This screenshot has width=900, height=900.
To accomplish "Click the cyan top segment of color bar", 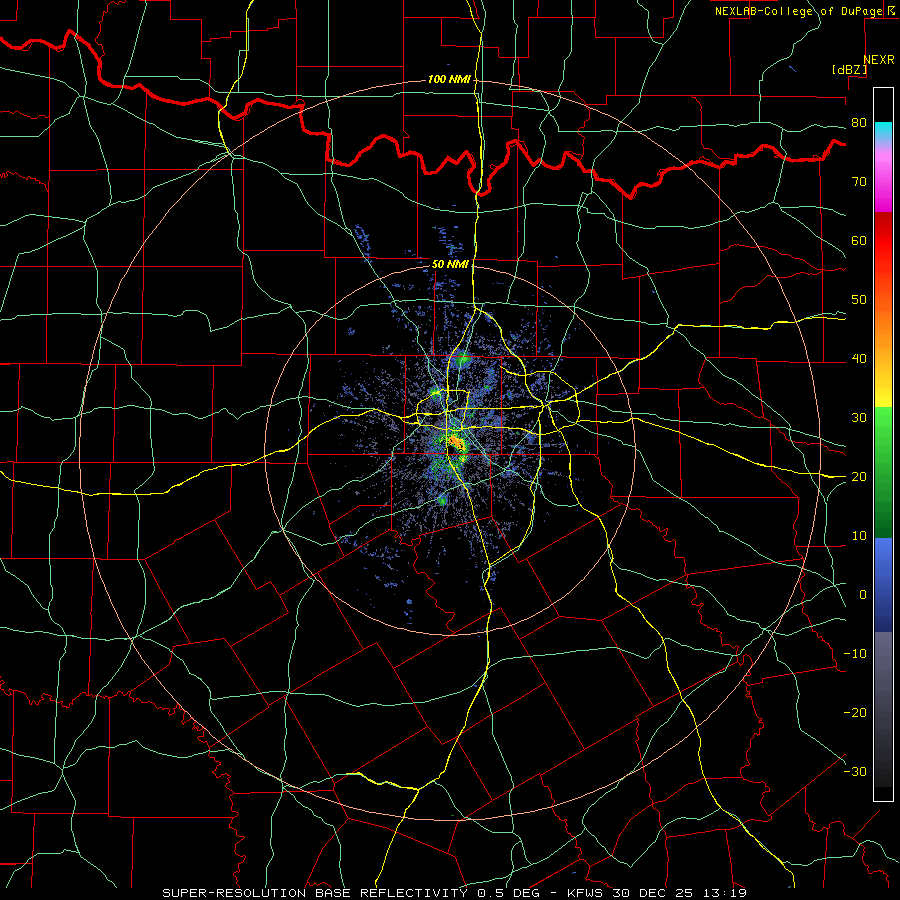I will (883, 131).
